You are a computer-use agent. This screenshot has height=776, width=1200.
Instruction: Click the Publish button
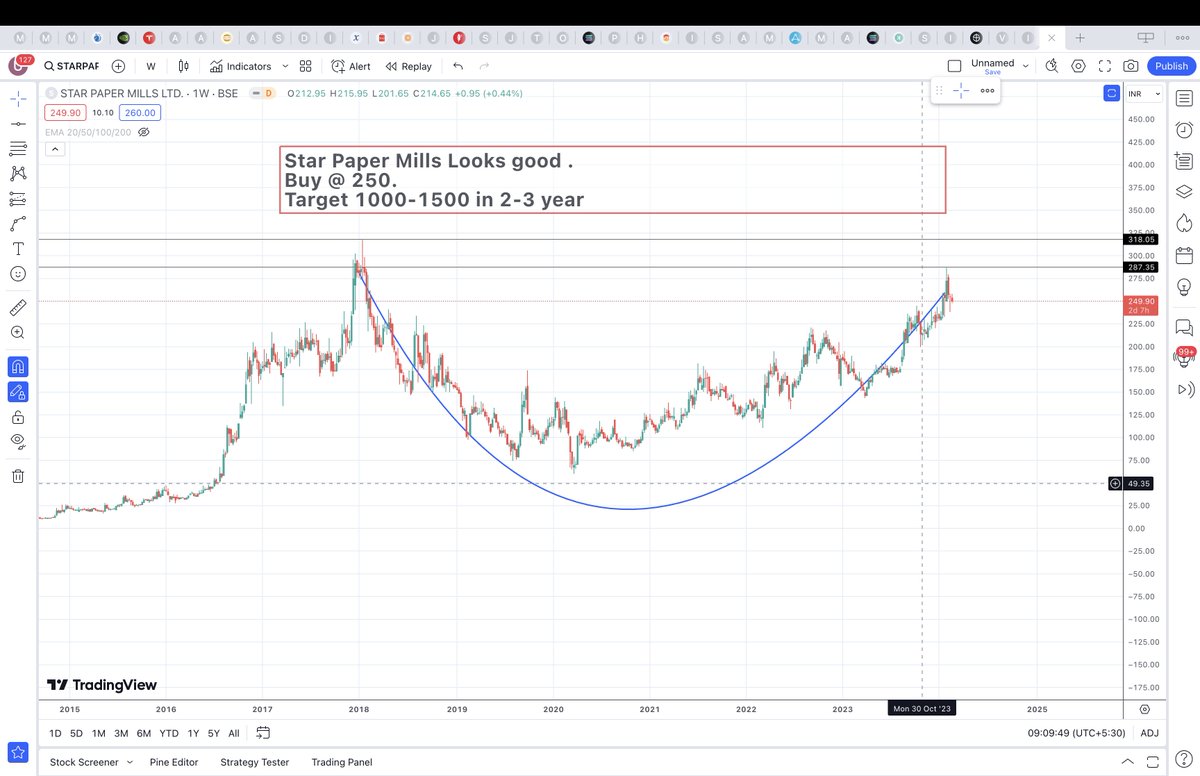click(x=1171, y=66)
